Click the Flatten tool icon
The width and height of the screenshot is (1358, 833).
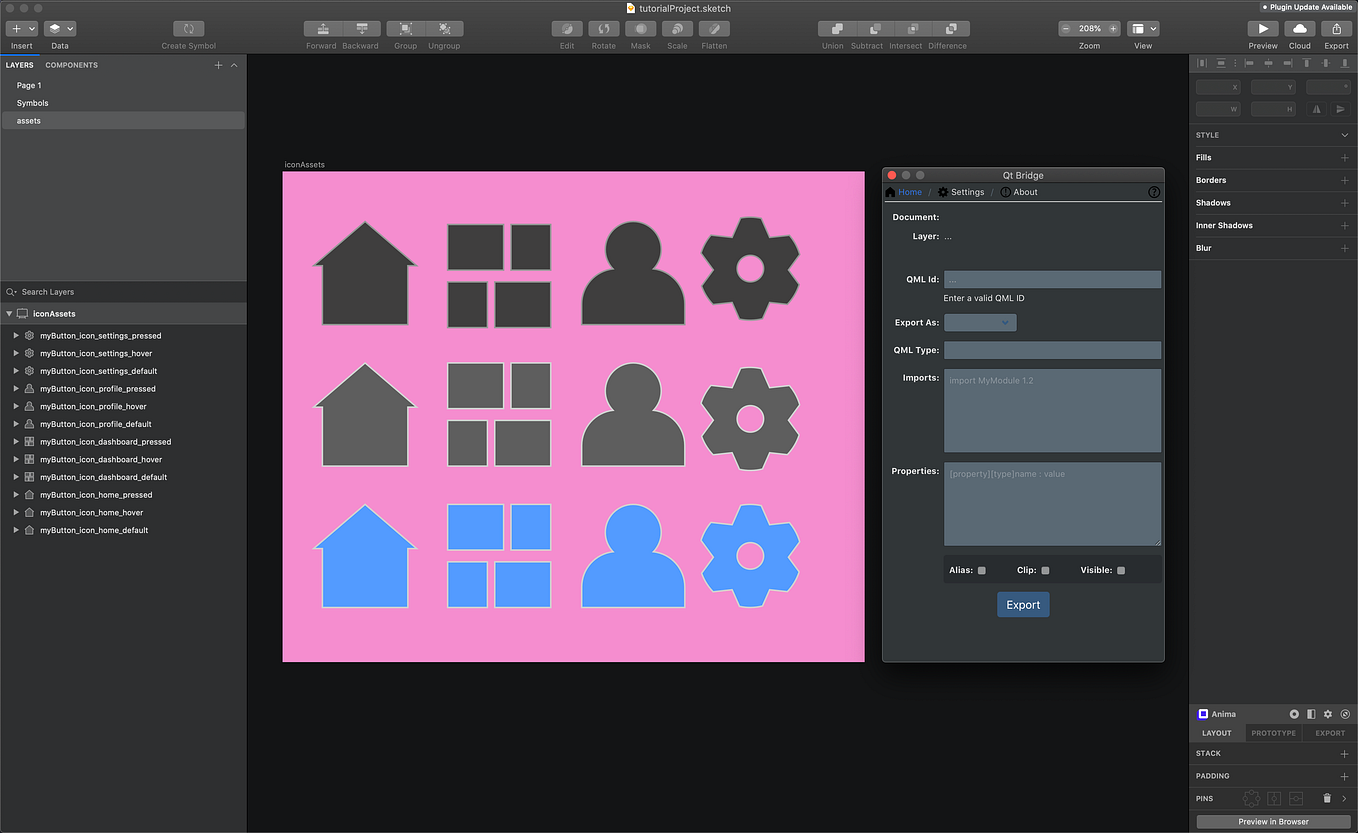(713, 27)
